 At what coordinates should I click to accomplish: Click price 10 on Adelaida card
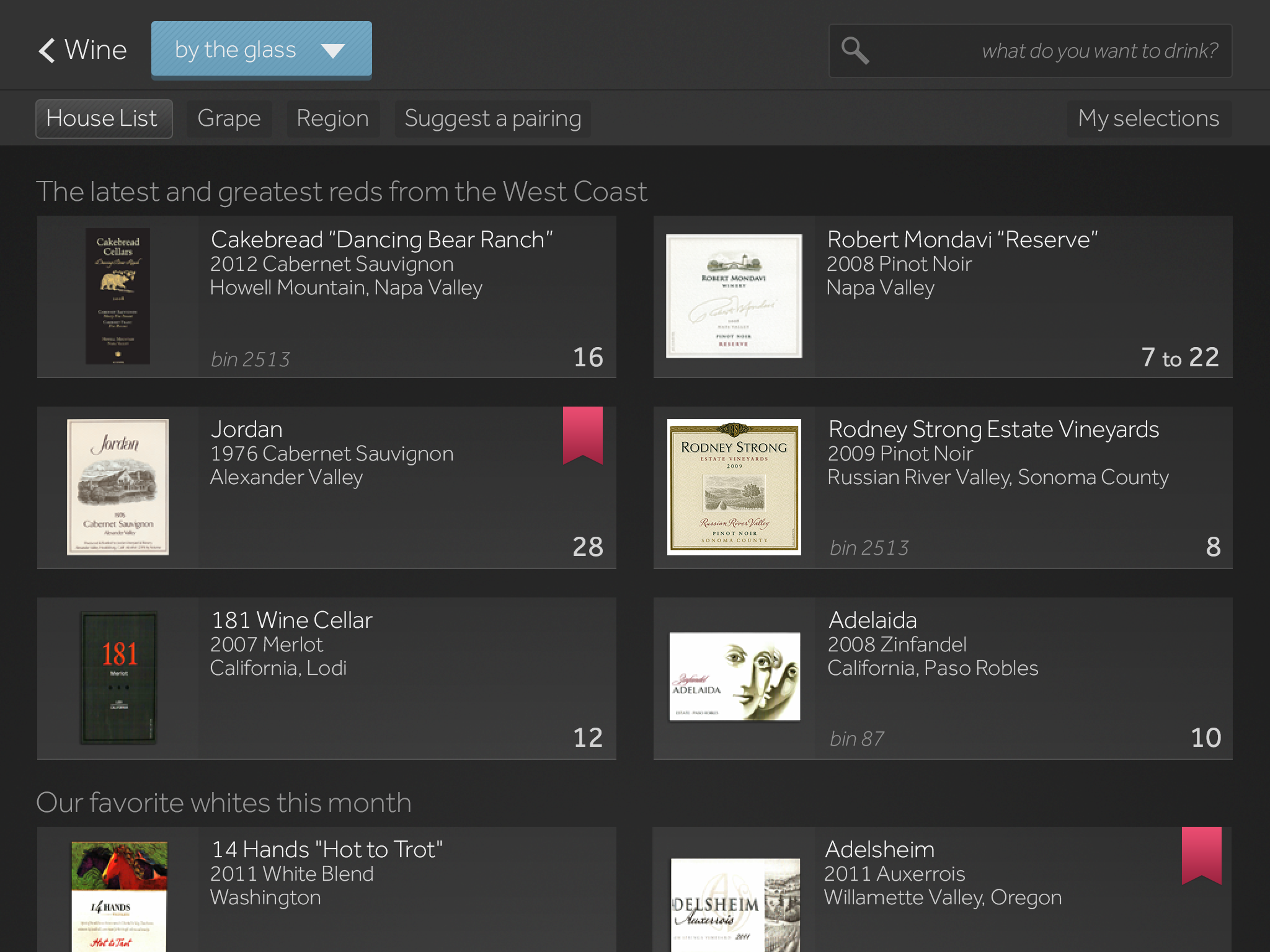(1206, 738)
